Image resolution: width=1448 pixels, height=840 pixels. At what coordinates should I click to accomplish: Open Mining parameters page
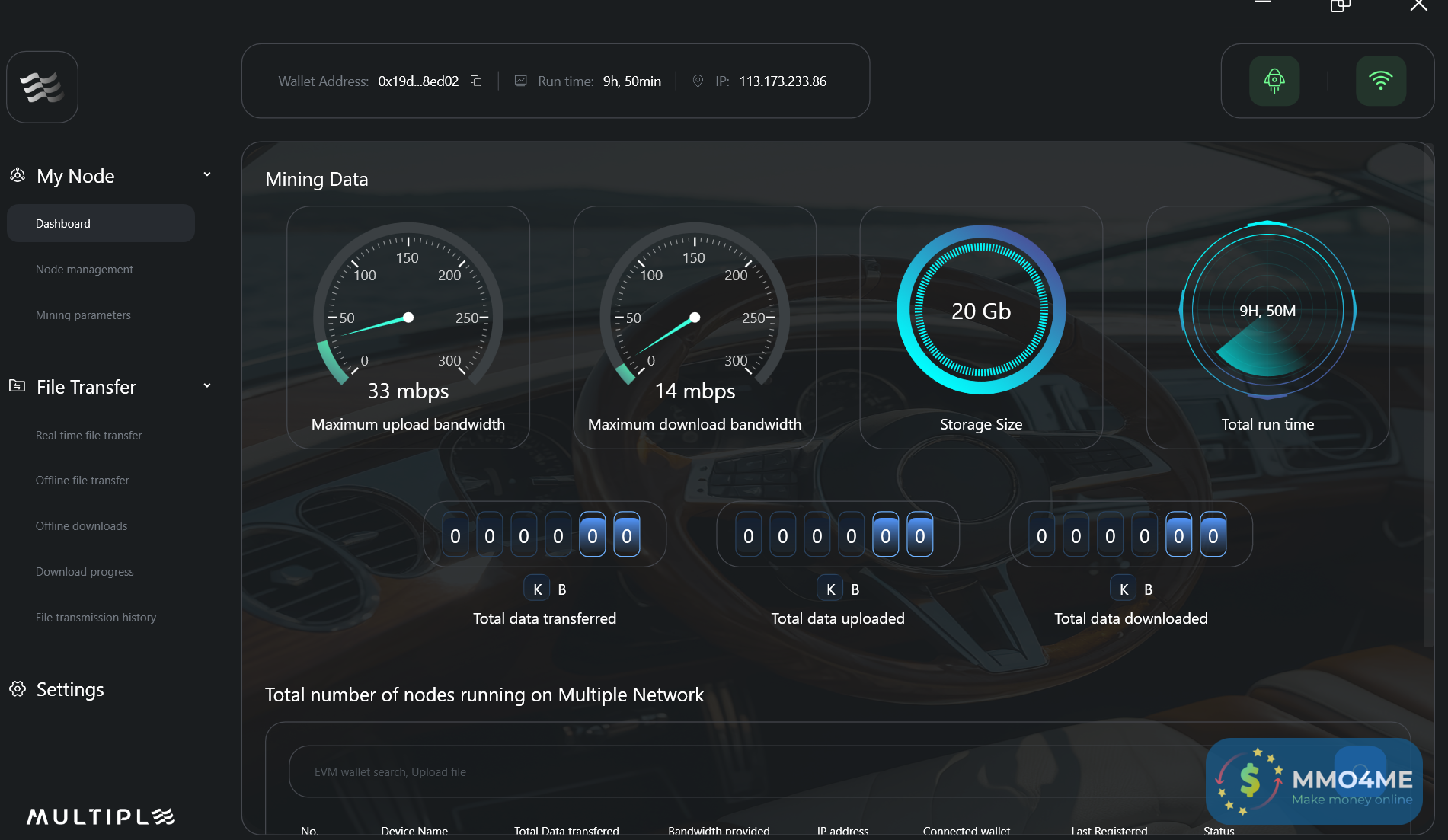83,315
